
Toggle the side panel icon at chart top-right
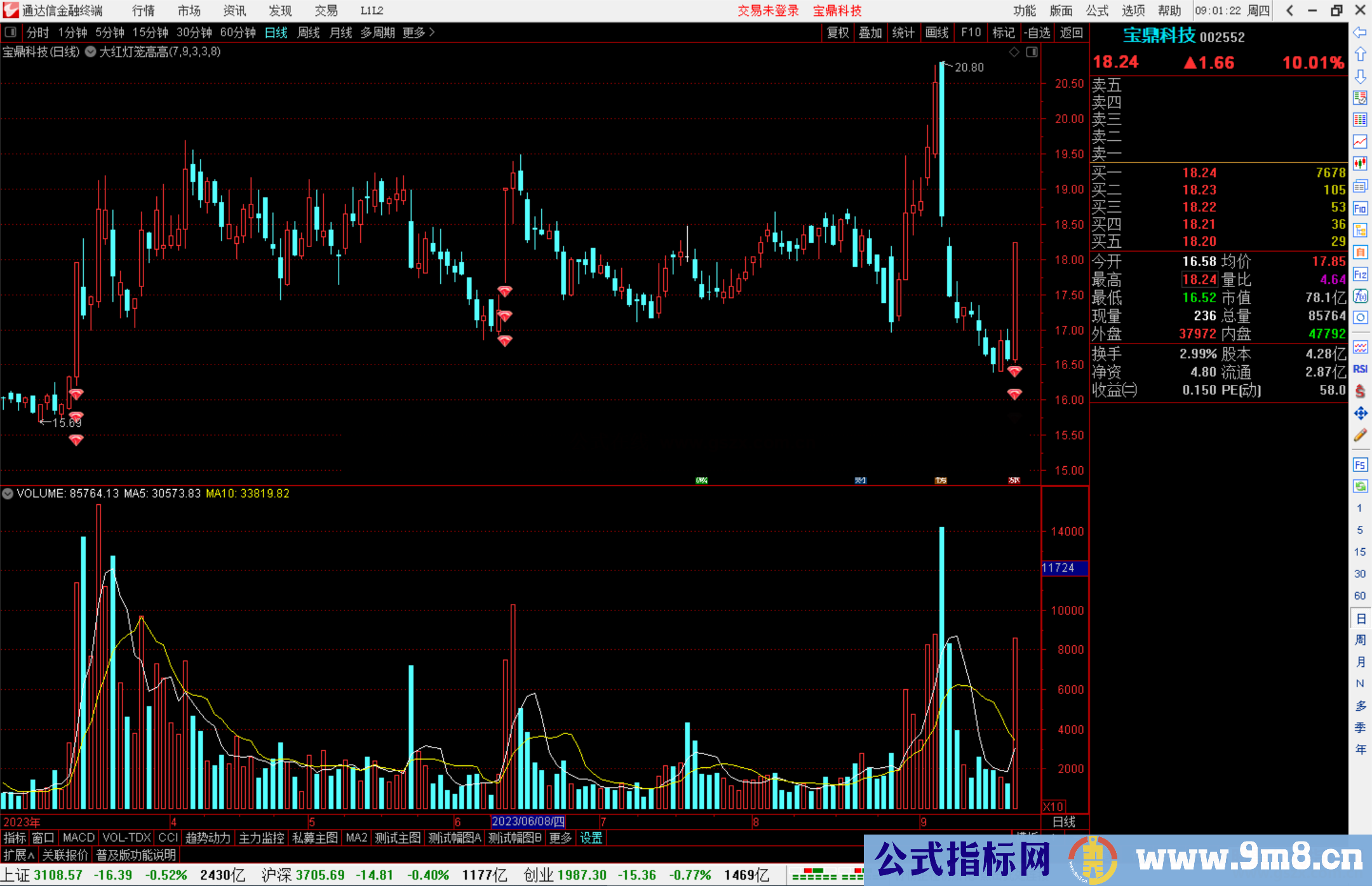1032,52
